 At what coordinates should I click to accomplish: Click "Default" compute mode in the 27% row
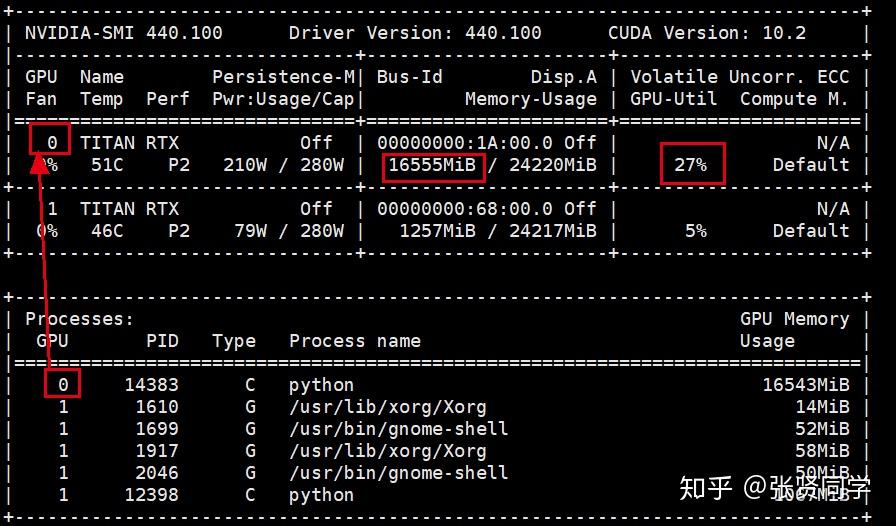coord(811,165)
